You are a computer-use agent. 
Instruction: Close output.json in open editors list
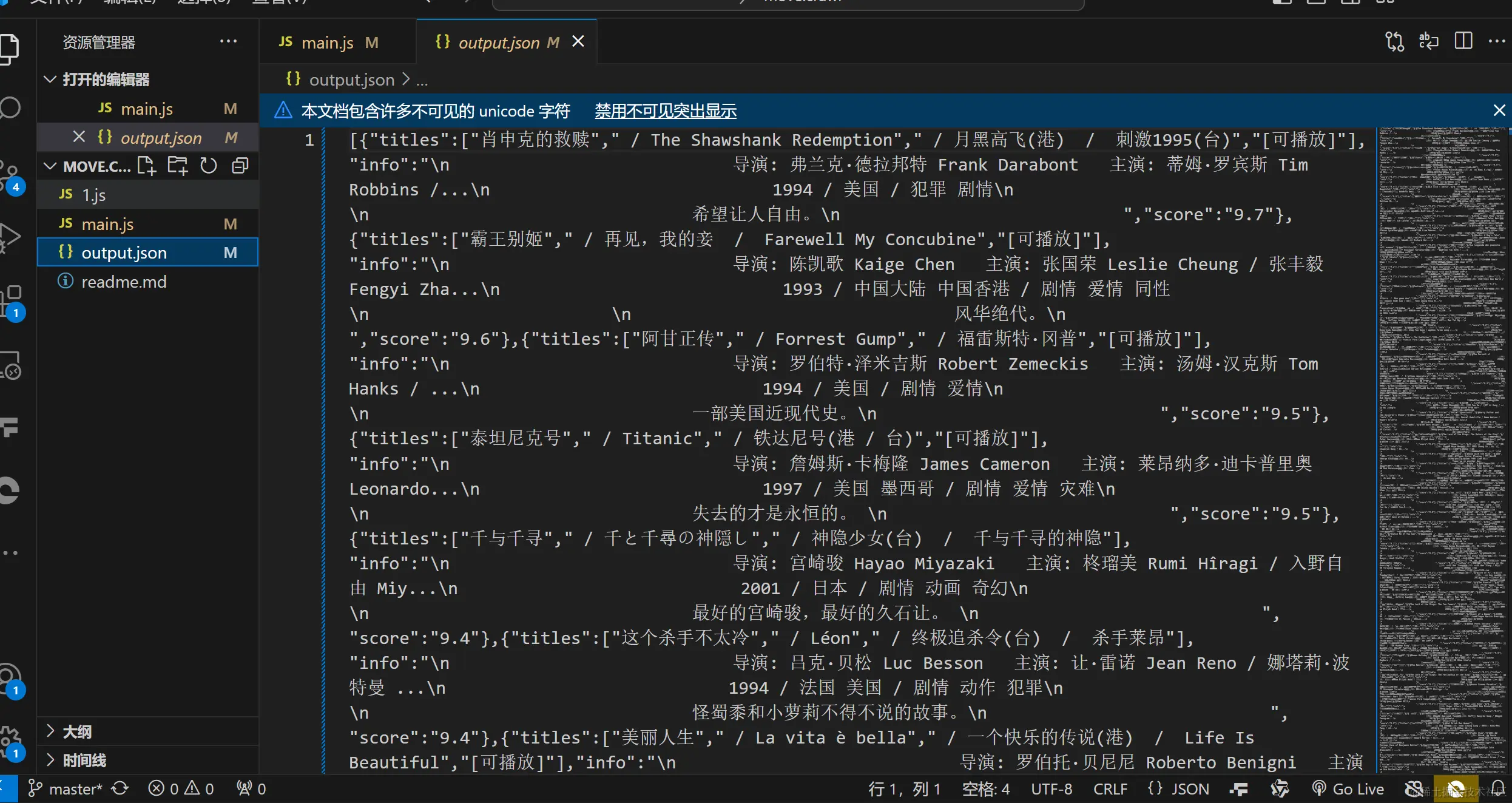pos(79,137)
